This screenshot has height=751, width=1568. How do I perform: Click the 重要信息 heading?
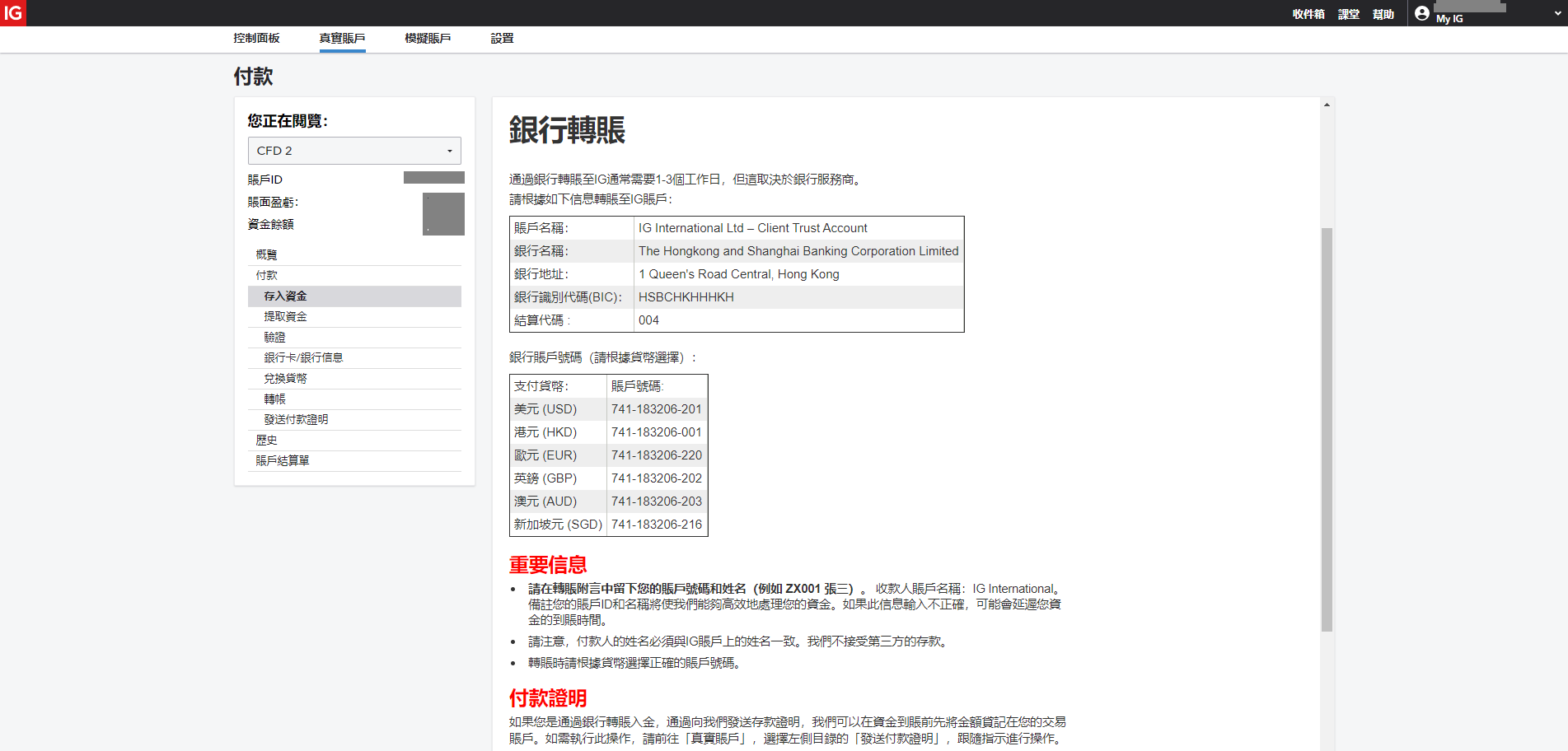(548, 565)
